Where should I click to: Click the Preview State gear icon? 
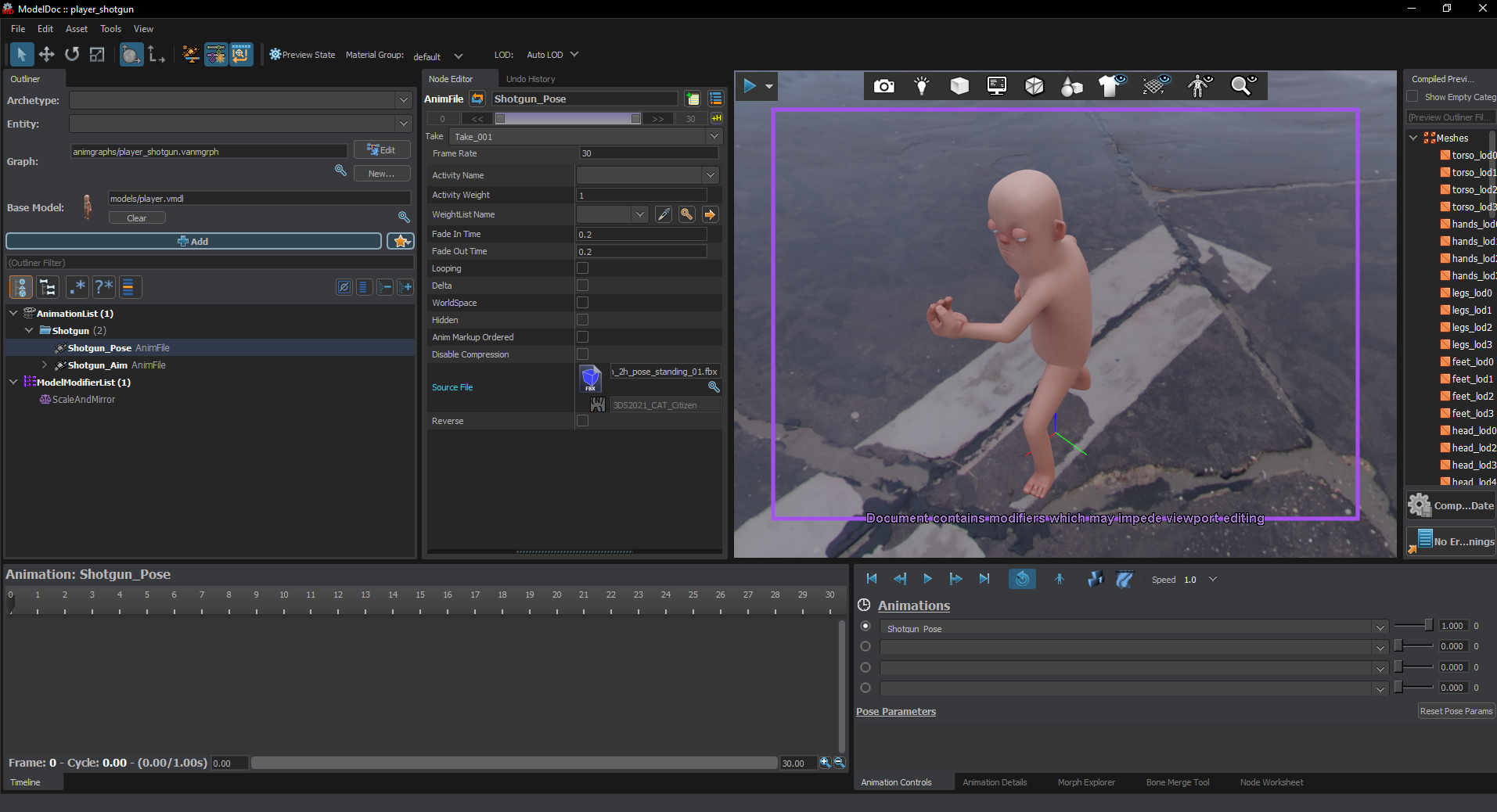[275, 54]
